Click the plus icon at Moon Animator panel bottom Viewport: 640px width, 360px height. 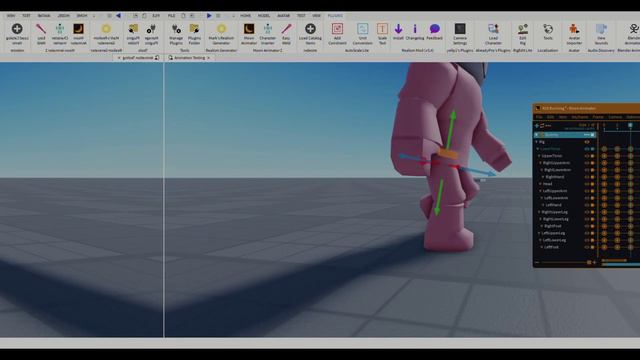tap(594, 262)
